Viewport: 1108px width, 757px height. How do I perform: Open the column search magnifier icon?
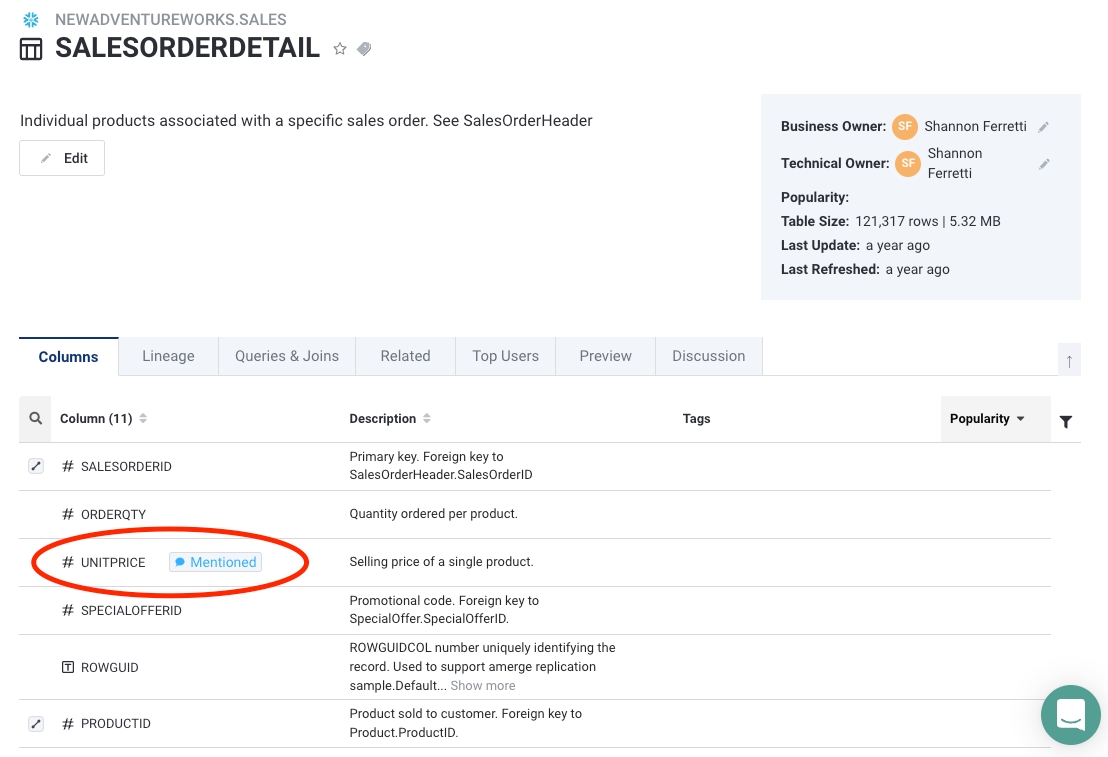coord(36,419)
